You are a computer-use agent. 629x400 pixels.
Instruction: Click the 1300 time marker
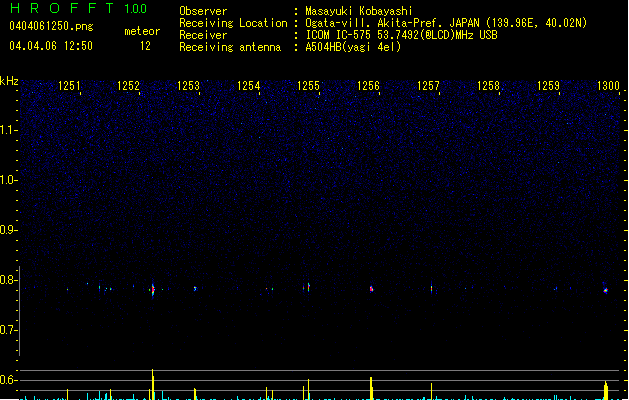click(609, 86)
